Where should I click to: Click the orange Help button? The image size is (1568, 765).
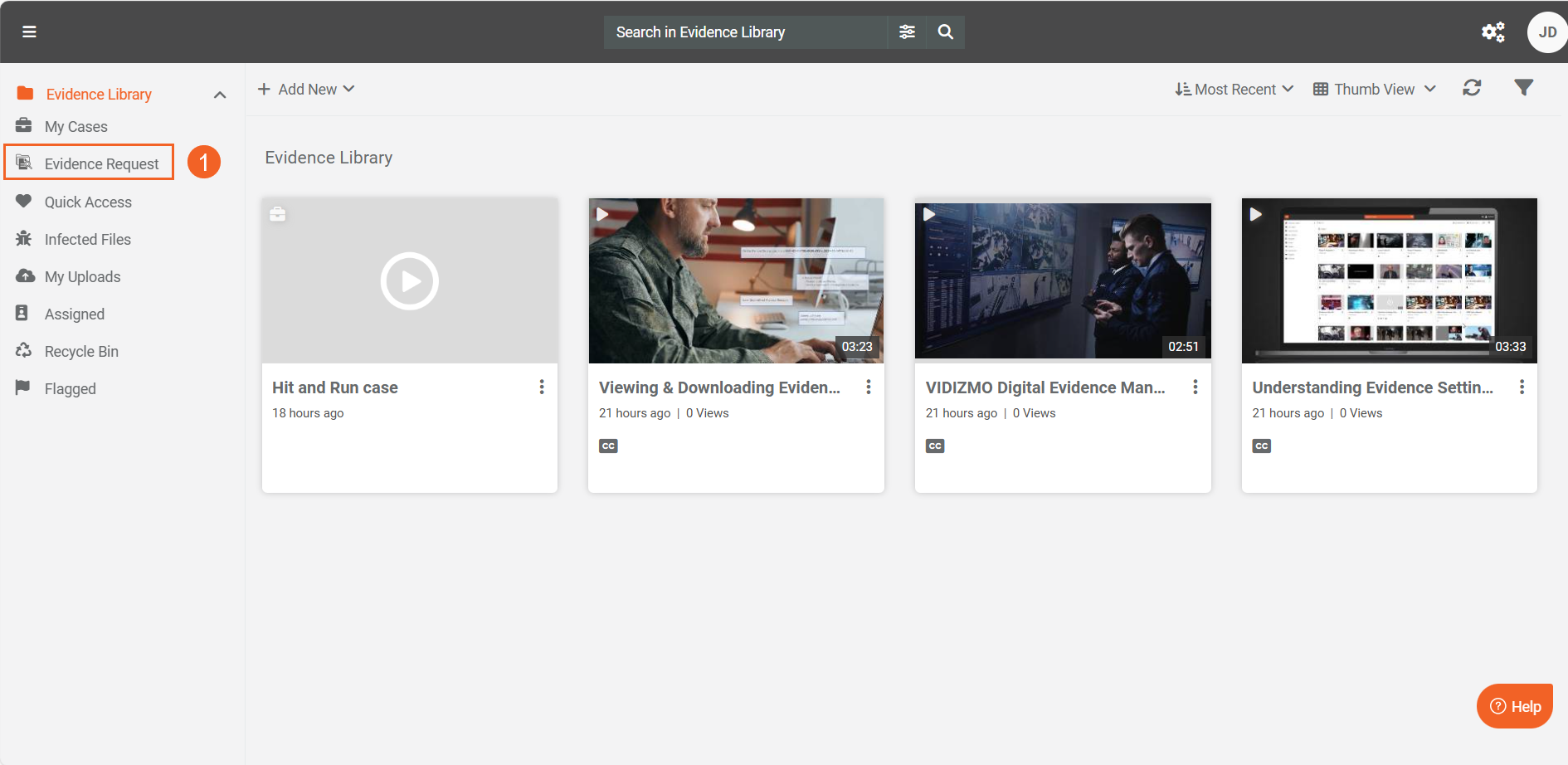point(1514,706)
